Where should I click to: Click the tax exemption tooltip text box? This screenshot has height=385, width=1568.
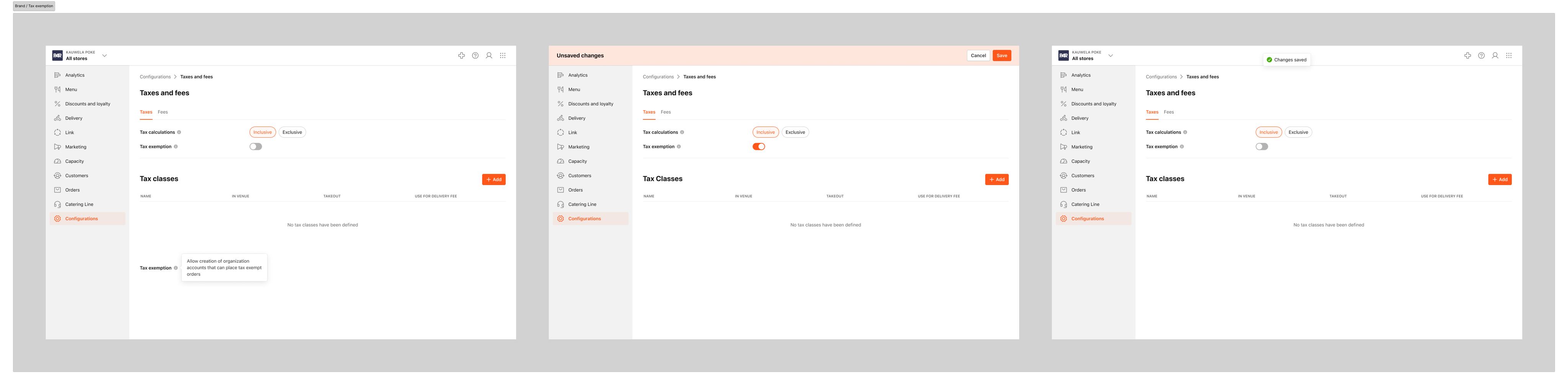click(x=225, y=268)
